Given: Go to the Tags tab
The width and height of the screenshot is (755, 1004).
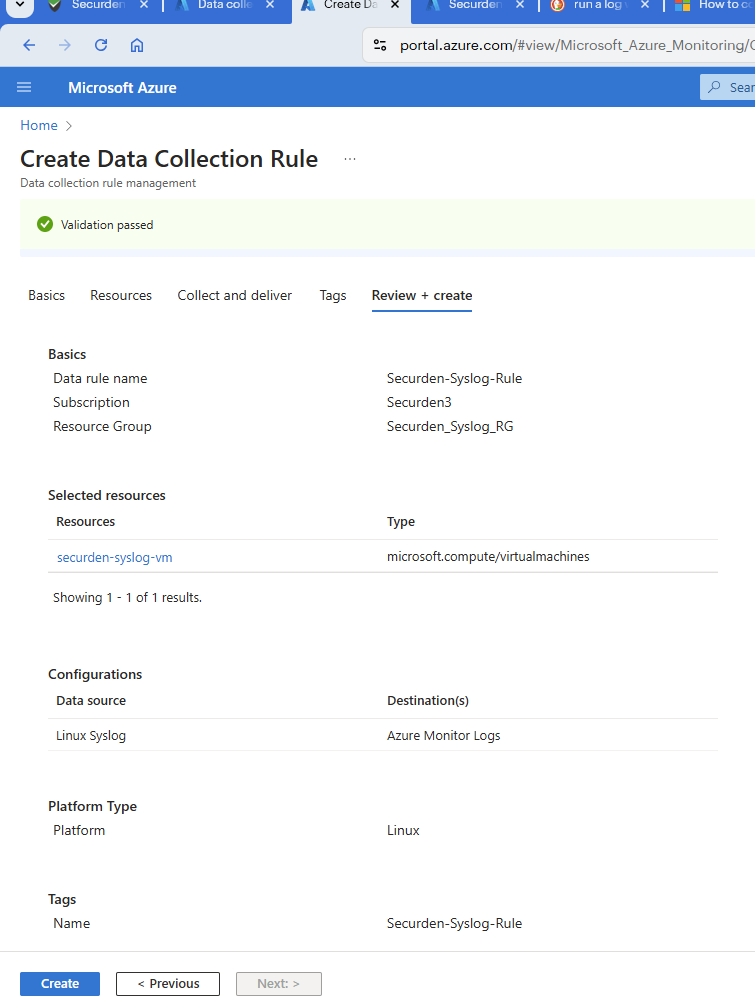Looking at the screenshot, I should coord(333,295).
